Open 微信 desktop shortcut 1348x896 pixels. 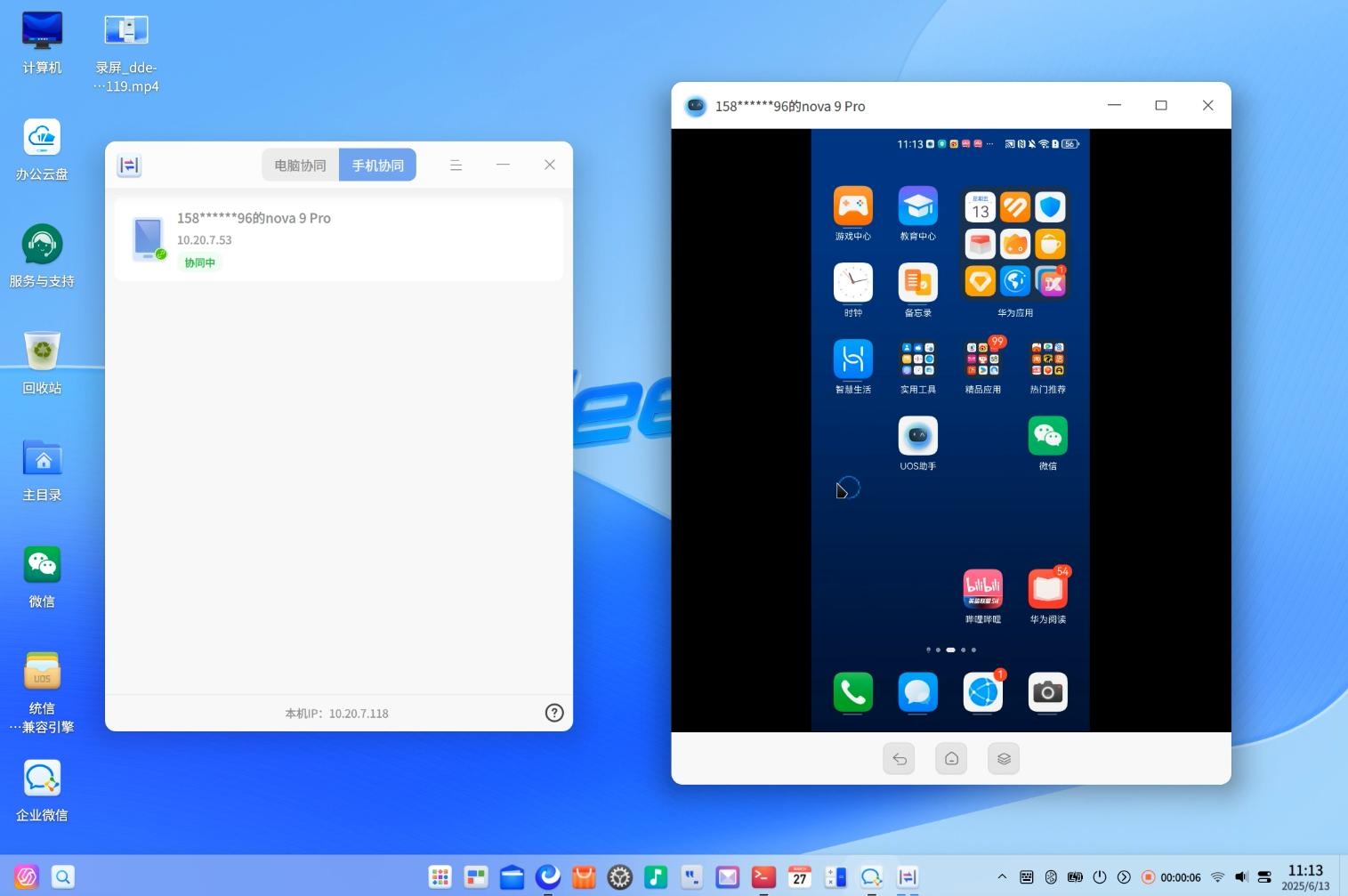coord(42,577)
